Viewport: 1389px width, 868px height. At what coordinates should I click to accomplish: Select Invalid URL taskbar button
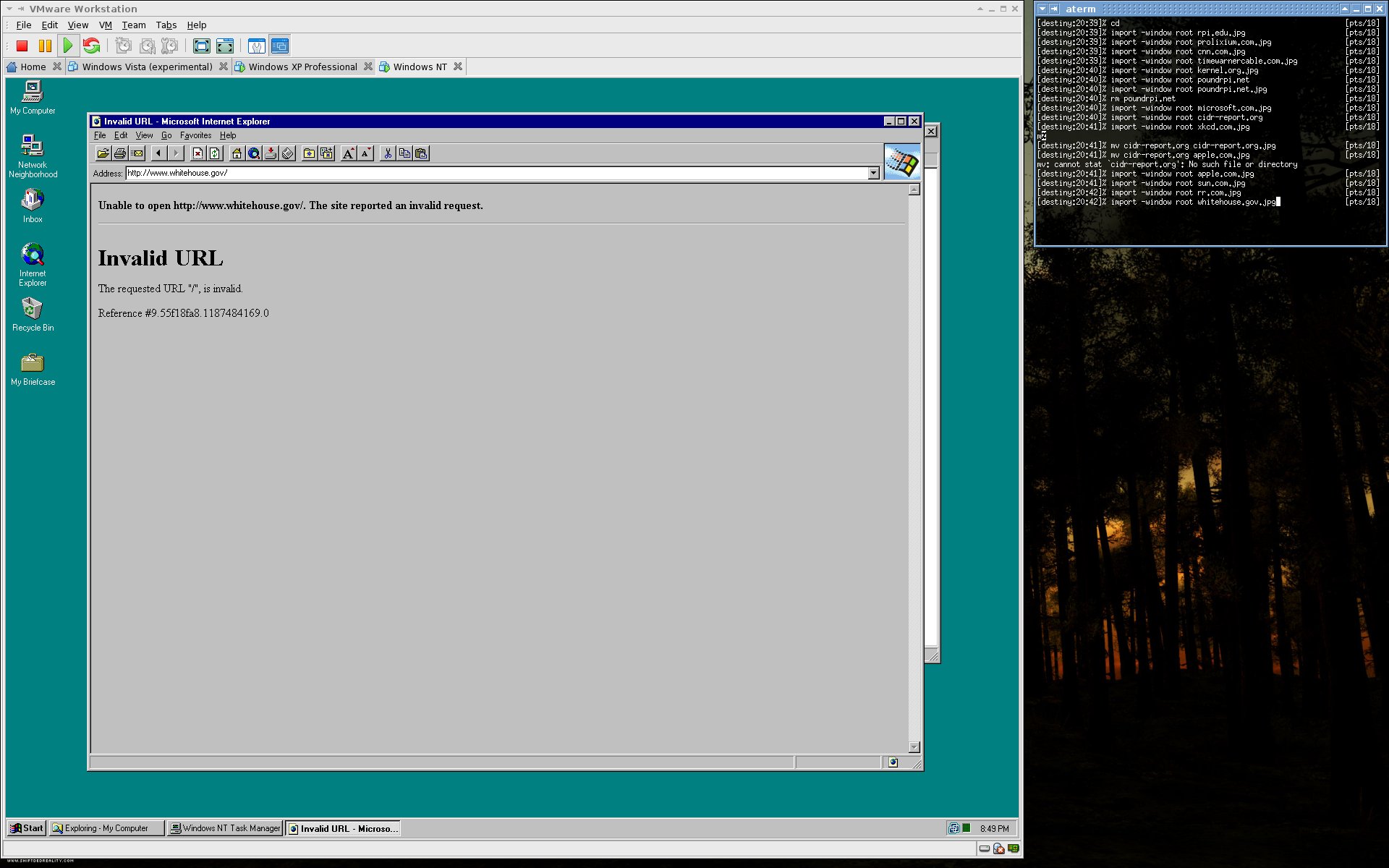point(343,828)
